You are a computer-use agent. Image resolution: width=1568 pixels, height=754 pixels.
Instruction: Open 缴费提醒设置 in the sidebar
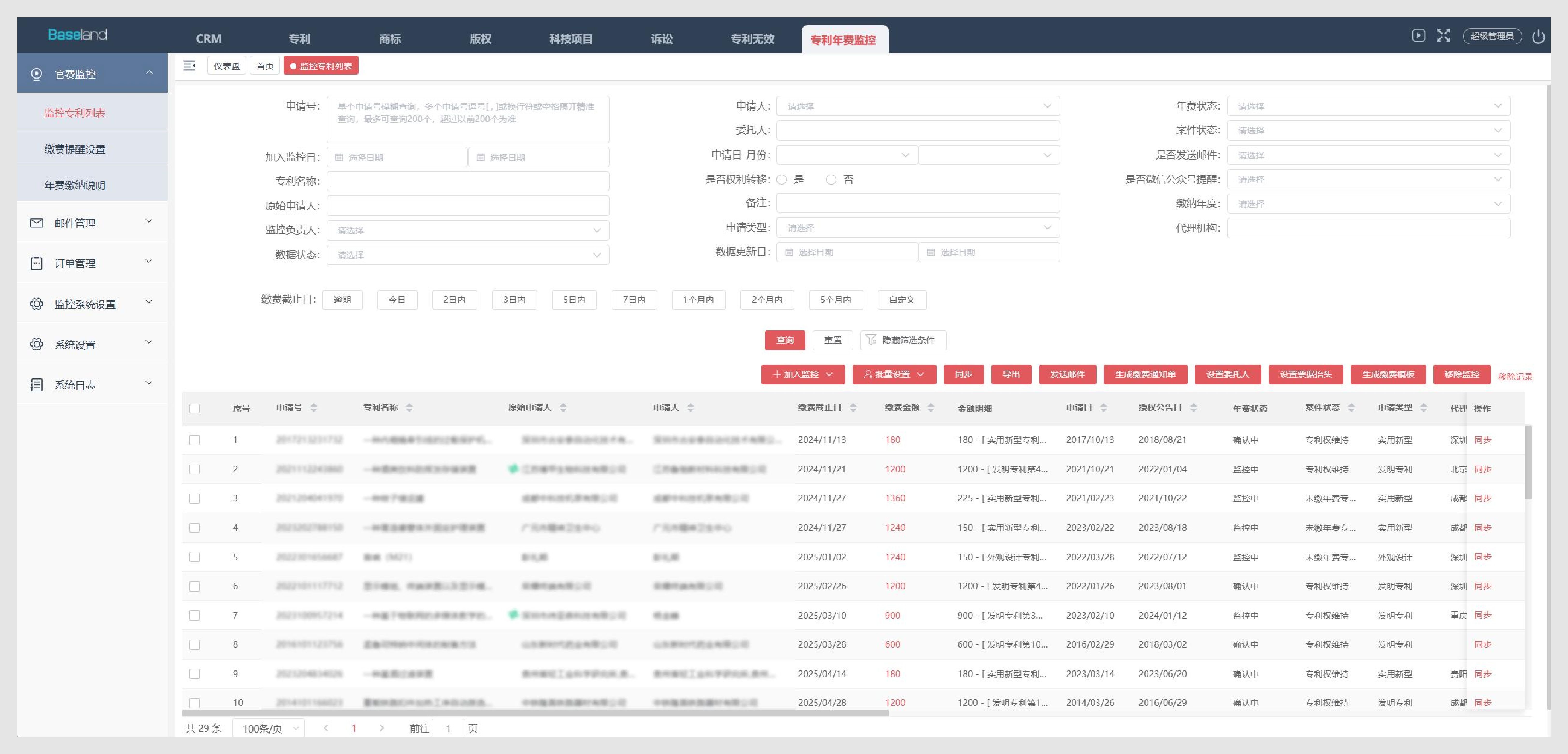(92, 149)
